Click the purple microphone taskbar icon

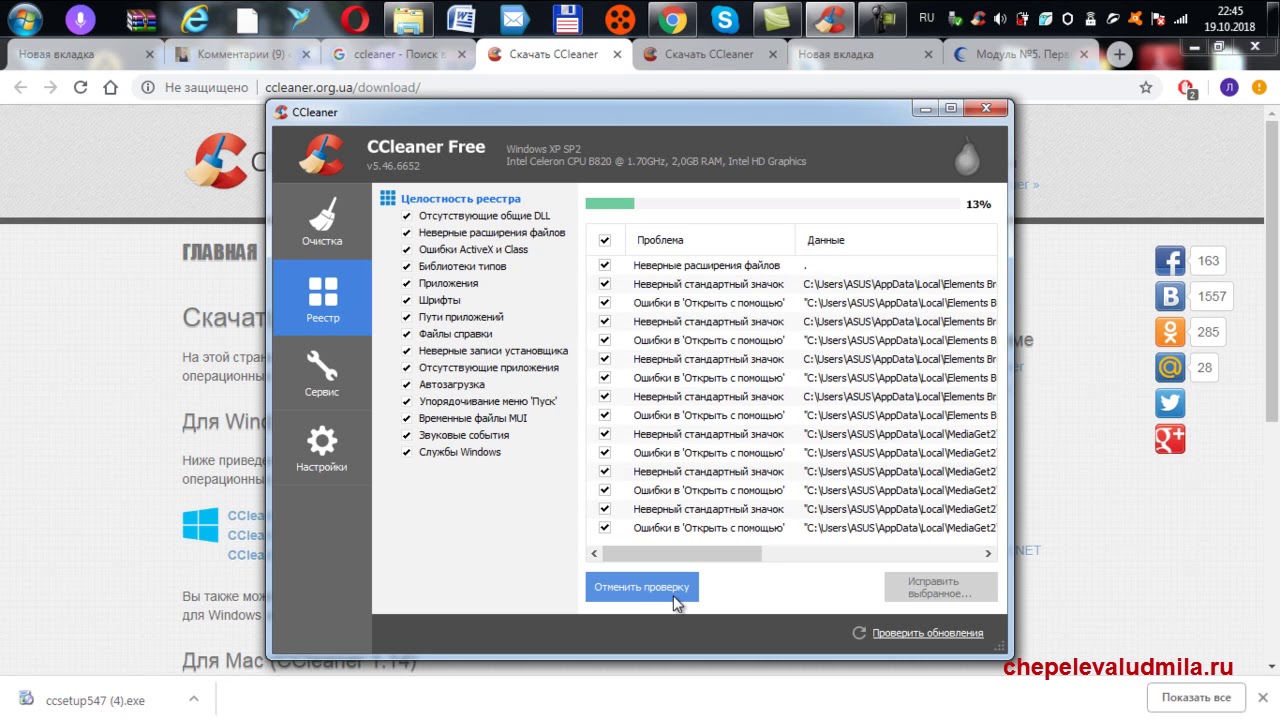point(80,19)
